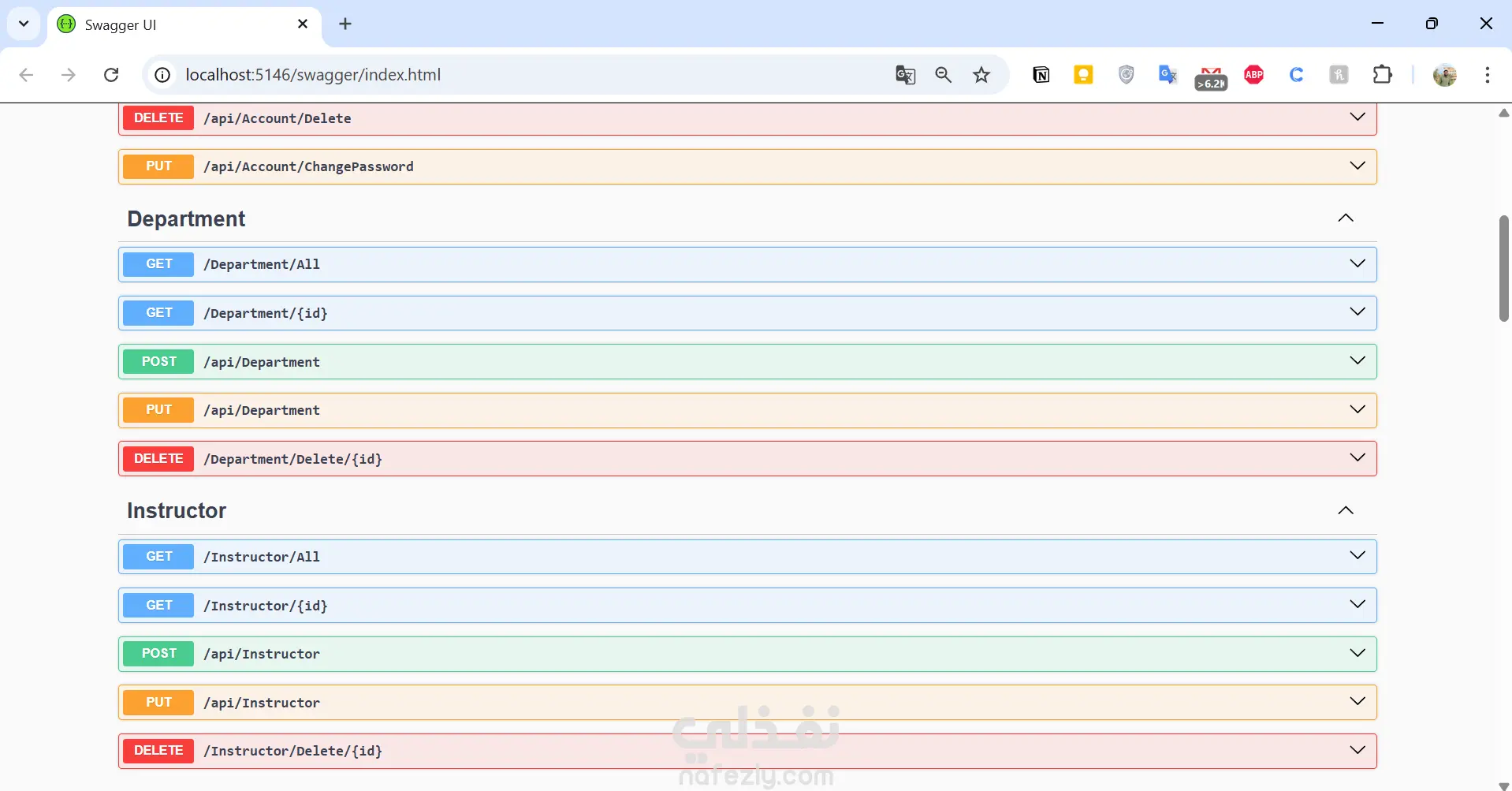1512x791 pixels.
Task: Select the Swagger UI tab
Action: [x=184, y=27]
